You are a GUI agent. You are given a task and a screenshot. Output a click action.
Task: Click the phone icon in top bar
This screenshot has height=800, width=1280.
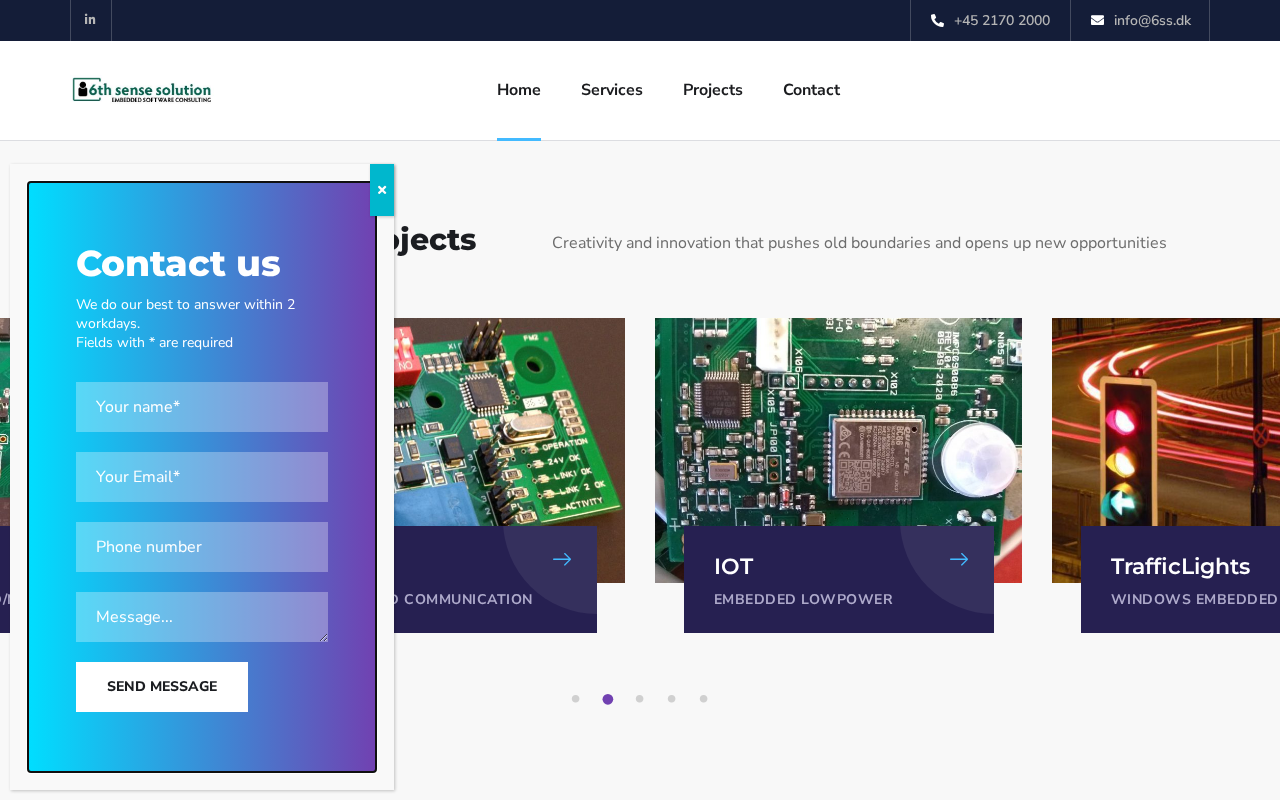(937, 21)
